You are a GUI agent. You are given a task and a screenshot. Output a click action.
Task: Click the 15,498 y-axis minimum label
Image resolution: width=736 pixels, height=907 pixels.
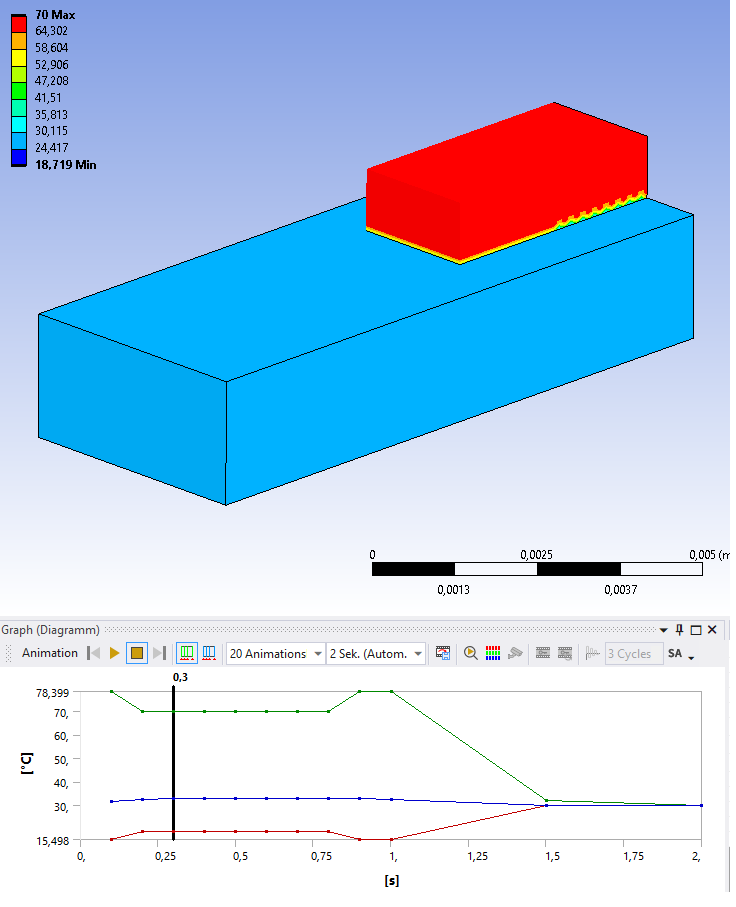(x=53, y=841)
